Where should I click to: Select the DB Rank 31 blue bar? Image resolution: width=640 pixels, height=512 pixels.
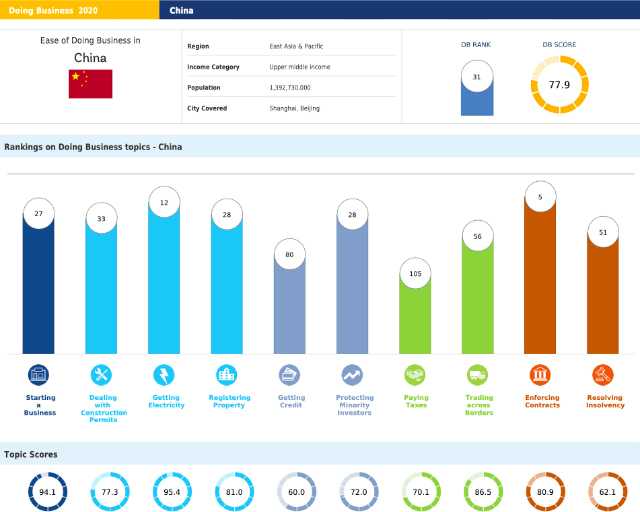click(476, 94)
